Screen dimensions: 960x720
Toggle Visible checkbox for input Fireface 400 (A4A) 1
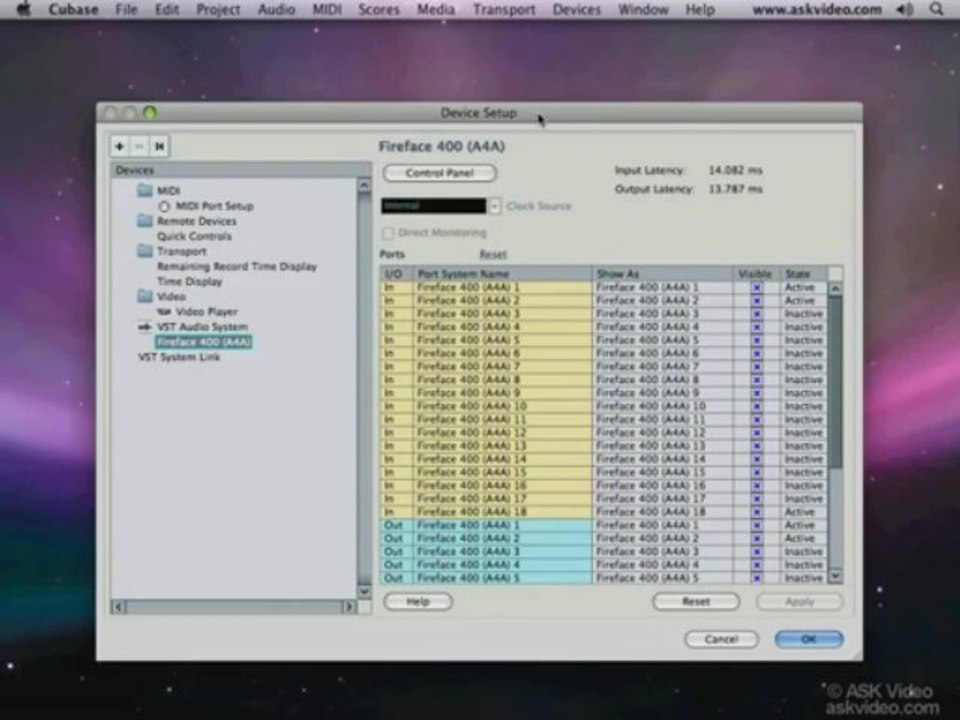[x=757, y=287]
